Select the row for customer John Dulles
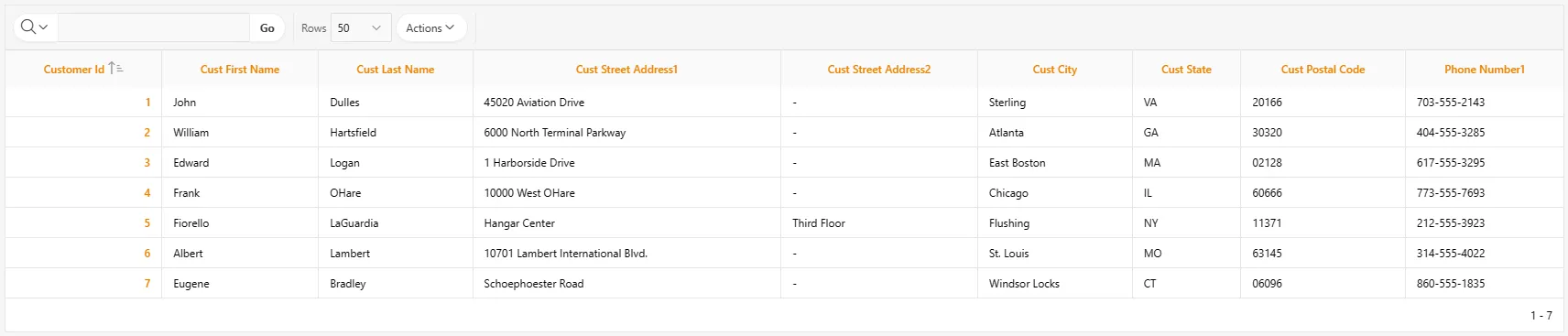Image resolution: width=1568 pixels, height=336 pixels. click(x=784, y=102)
